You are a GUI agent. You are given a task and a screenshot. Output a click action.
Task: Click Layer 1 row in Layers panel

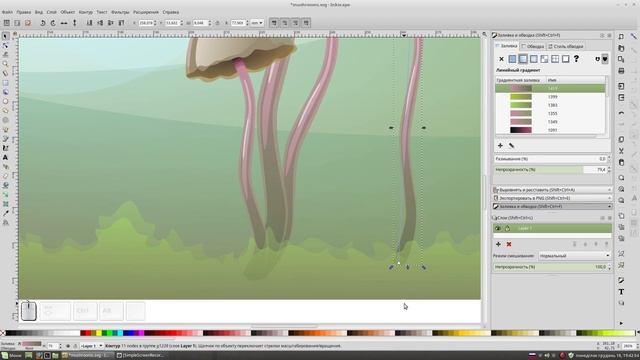pos(553,228)
